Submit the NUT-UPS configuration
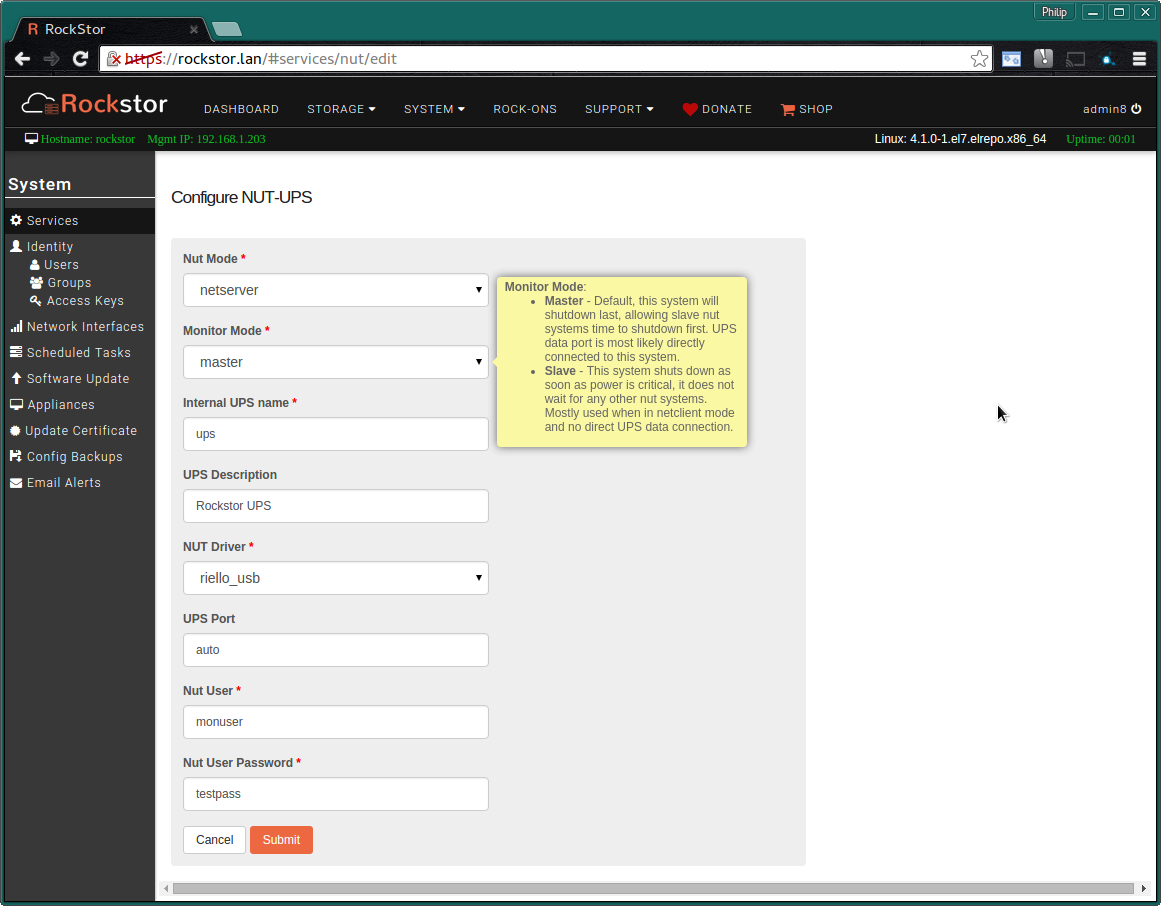 tap(281, 839)
